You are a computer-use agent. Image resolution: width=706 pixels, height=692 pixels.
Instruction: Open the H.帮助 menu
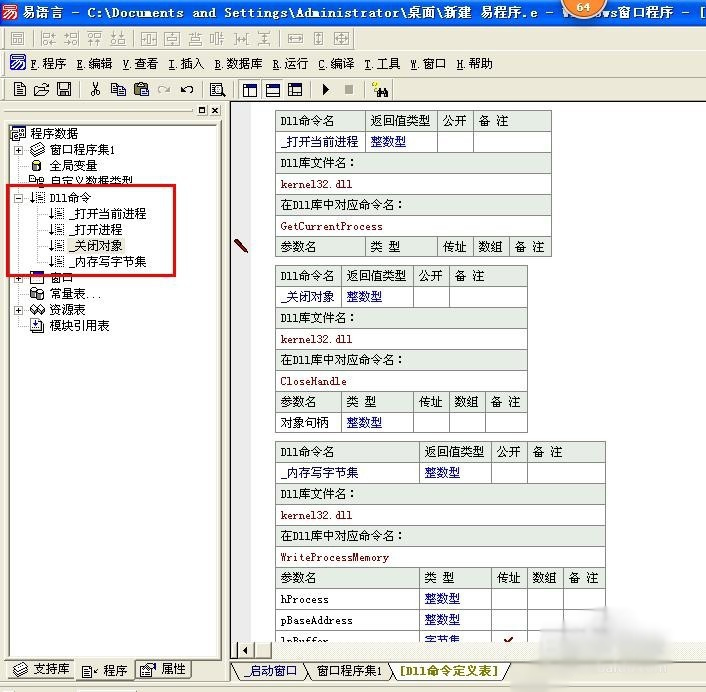coord(474,64)
